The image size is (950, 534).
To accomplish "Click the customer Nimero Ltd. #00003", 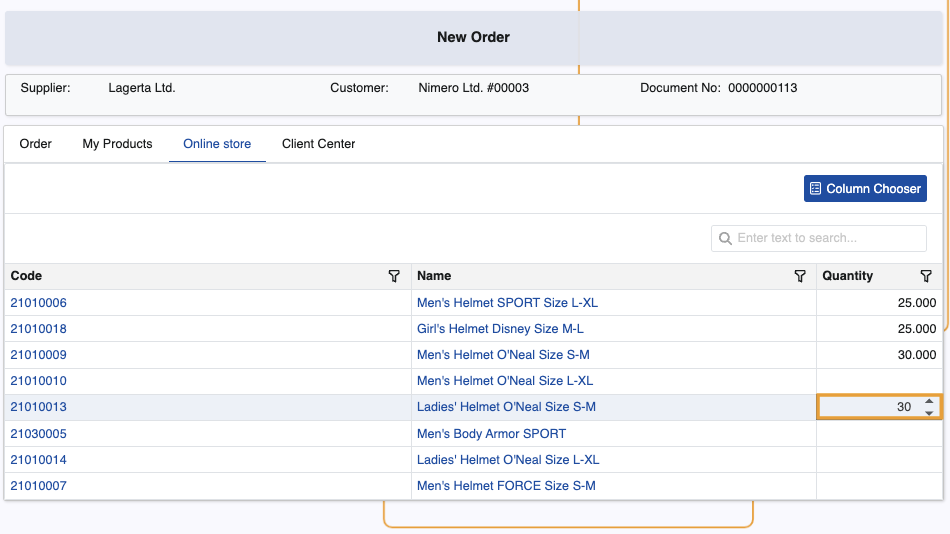I will (x=473, y=88).
